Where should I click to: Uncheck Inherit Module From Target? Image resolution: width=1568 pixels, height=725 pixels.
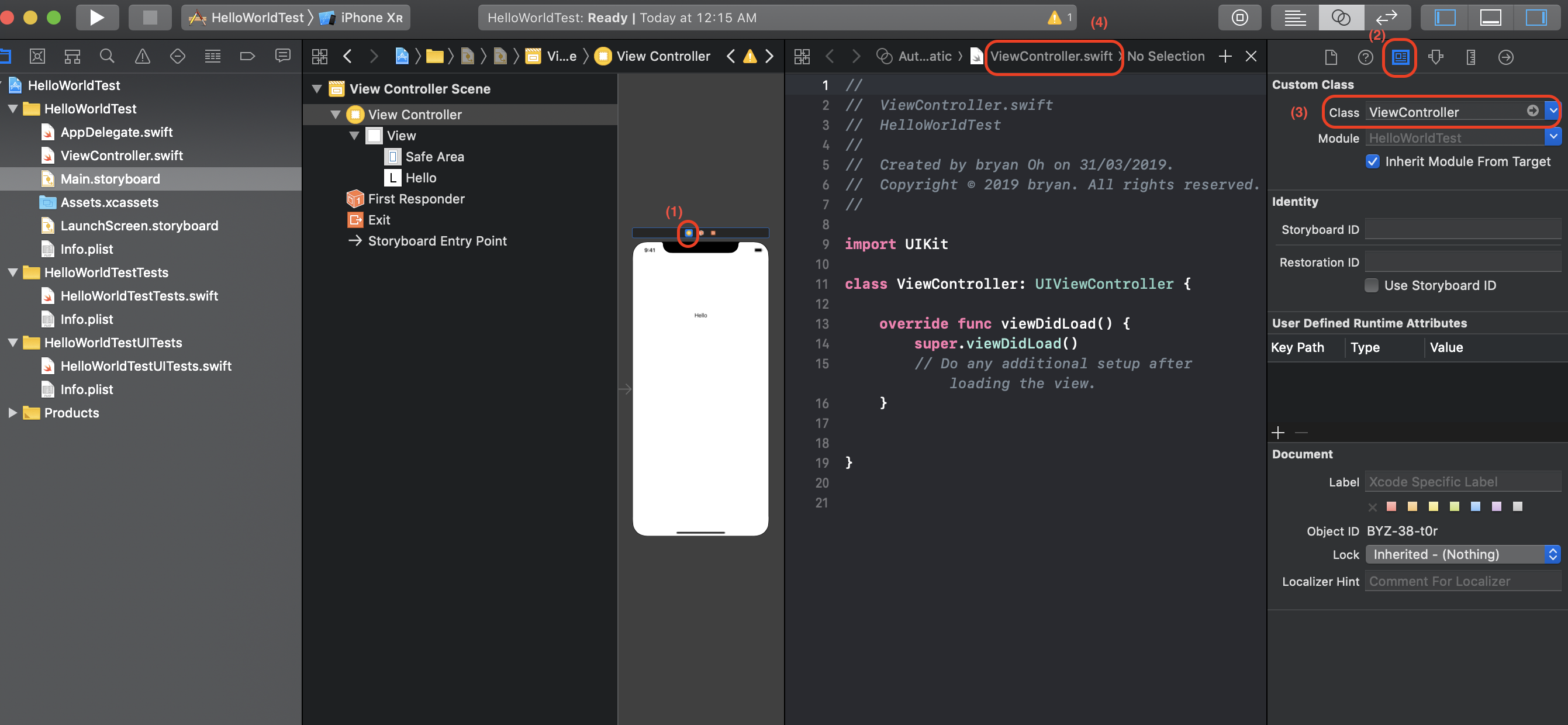pyautogui.click(x=1373, y=161)
